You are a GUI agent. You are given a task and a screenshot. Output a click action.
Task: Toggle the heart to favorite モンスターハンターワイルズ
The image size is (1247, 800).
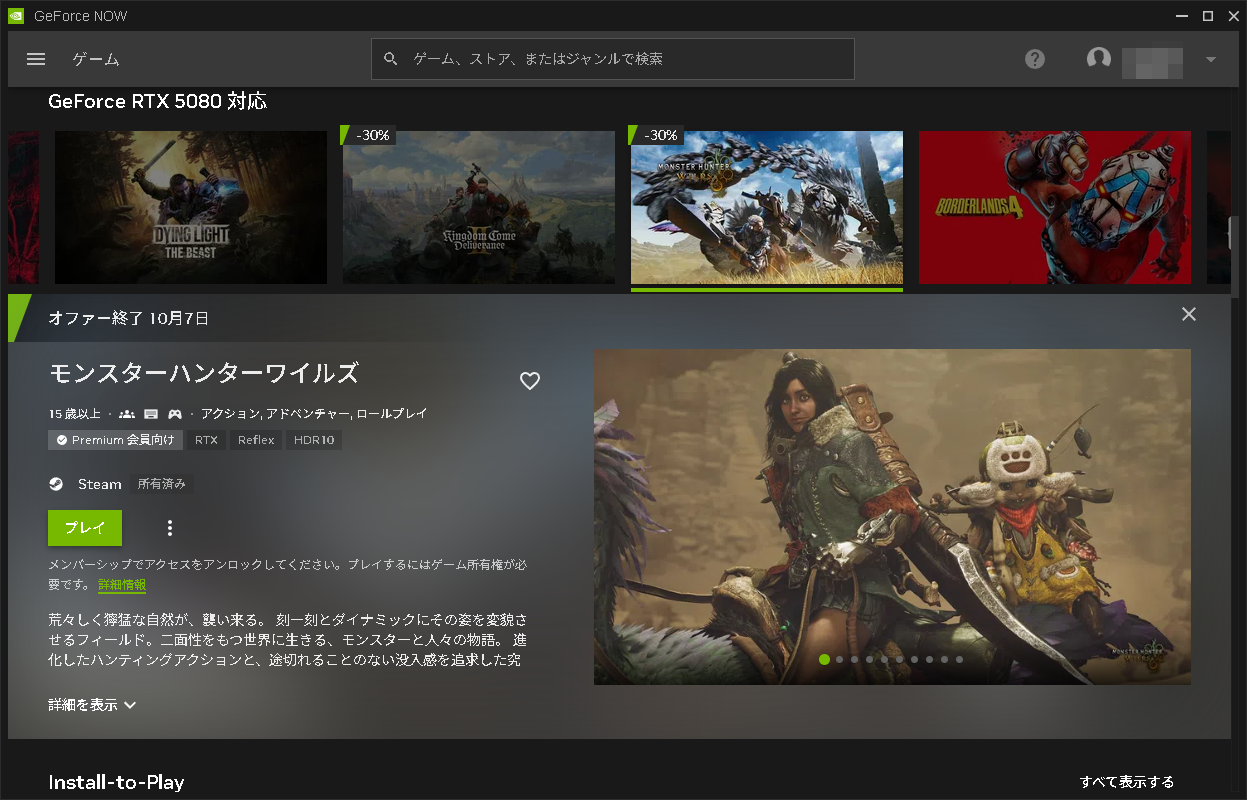[529, 381]
